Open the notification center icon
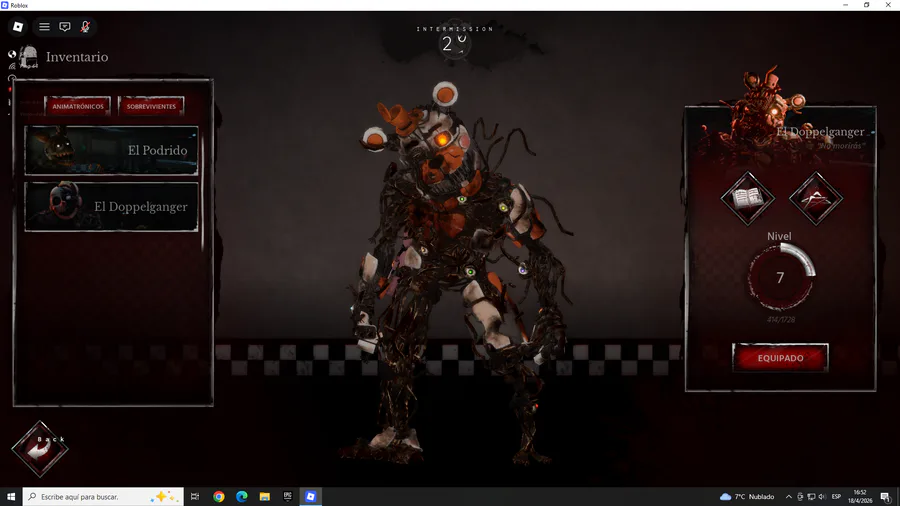The image size is (900, 506). click(x=886, y=497)
